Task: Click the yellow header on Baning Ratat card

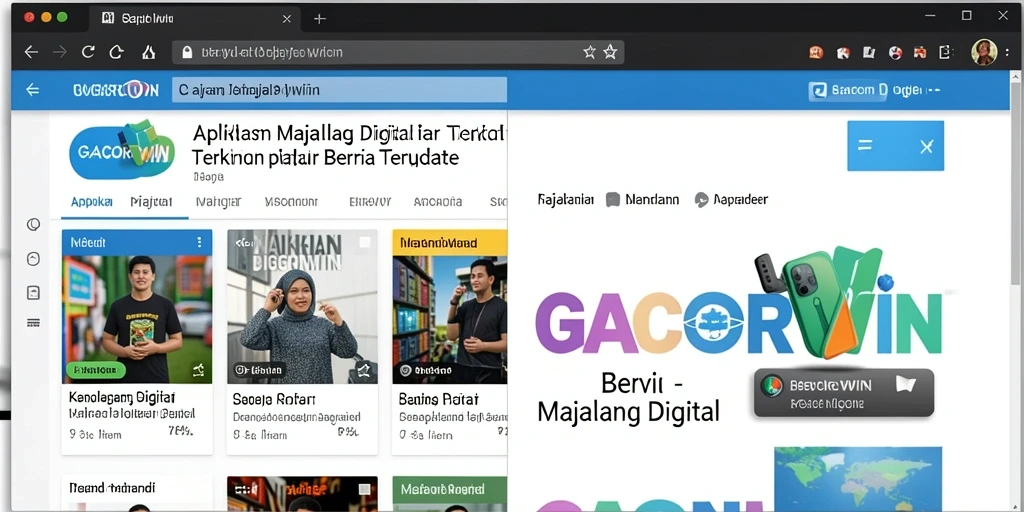Action: pyautogui.click(x=450, y=242)
